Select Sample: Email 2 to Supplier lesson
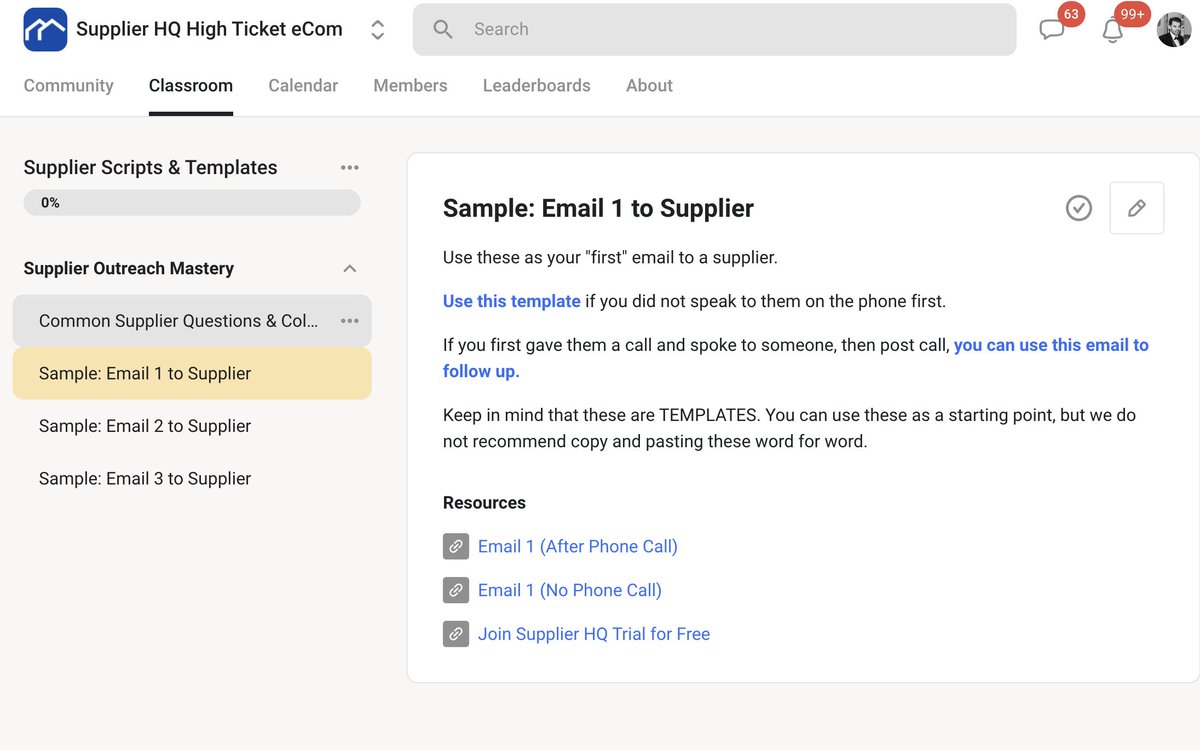The height and width of the screenshot is (750, 1200). [x=145, y=426]
